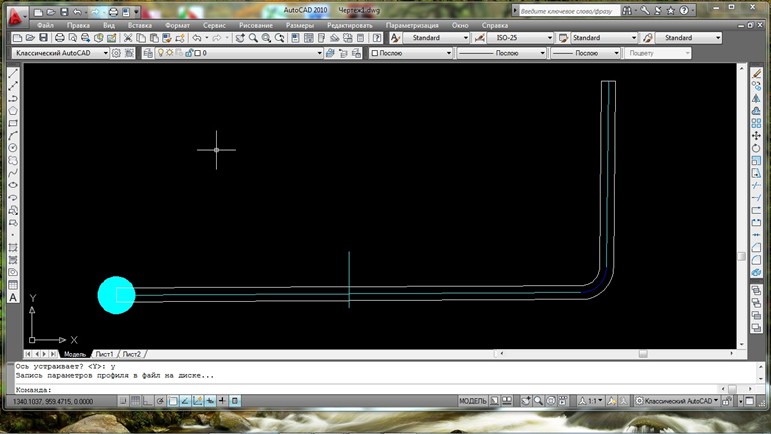
Task: Select the Polygon tool in the Draw toolbar
Action: coord(13,111)
